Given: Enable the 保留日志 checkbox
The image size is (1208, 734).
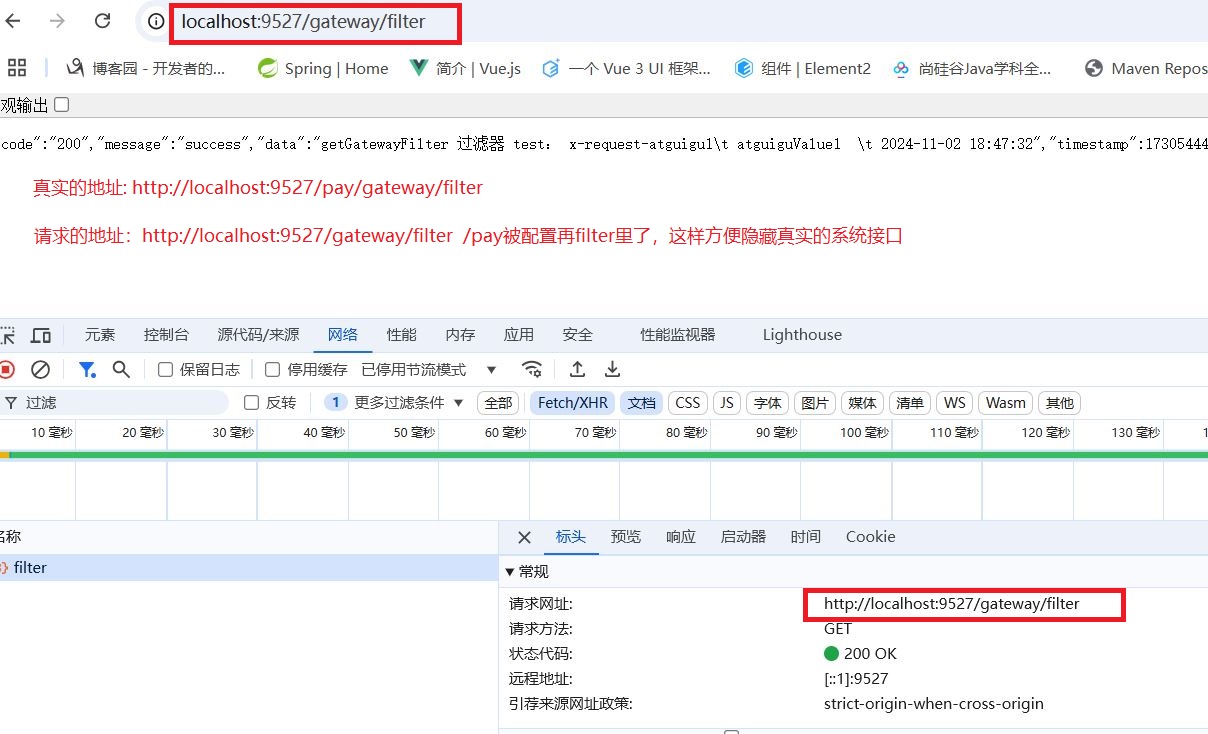Looking at the screenshot, I should point(164,370).
